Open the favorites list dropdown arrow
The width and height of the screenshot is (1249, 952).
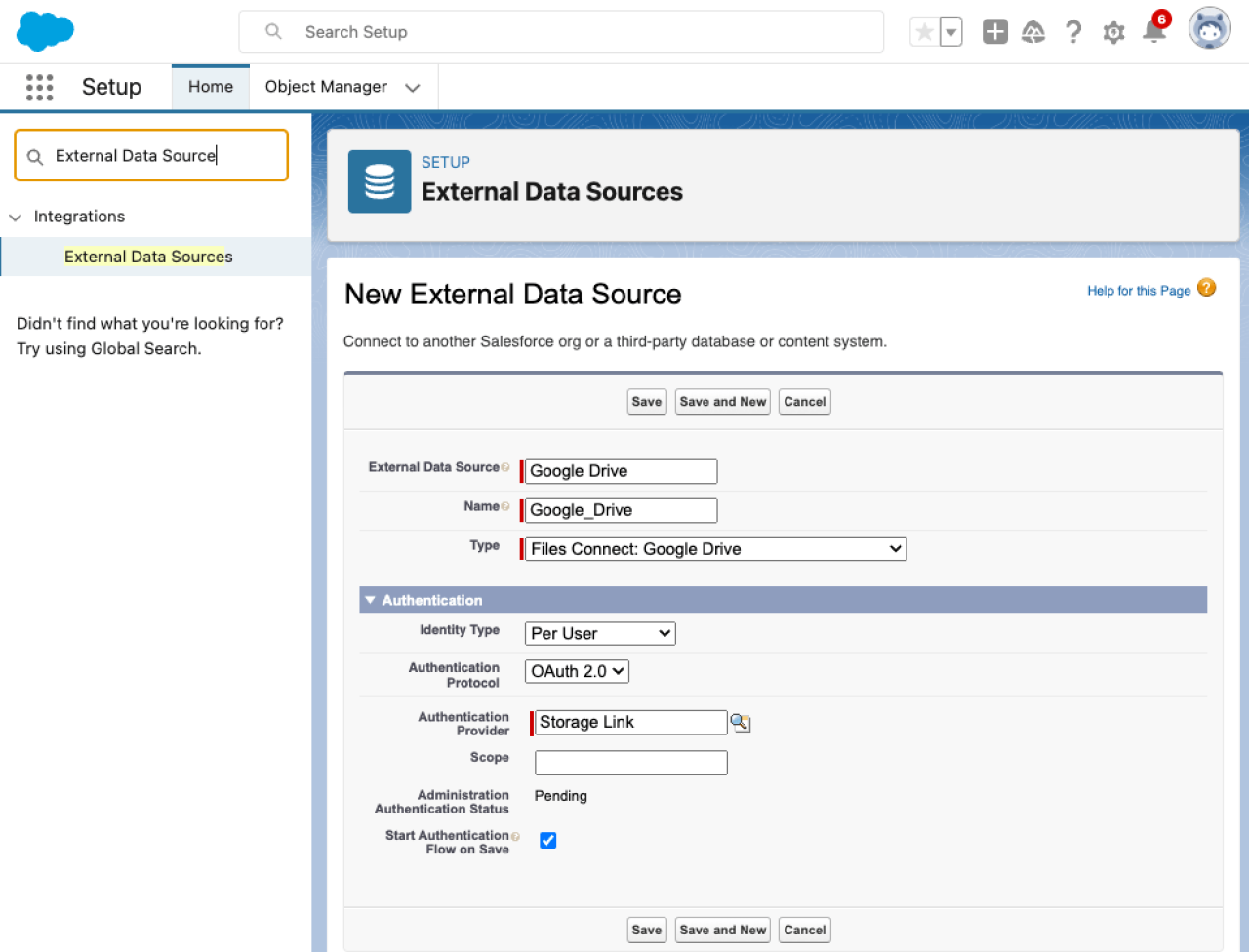950,32
